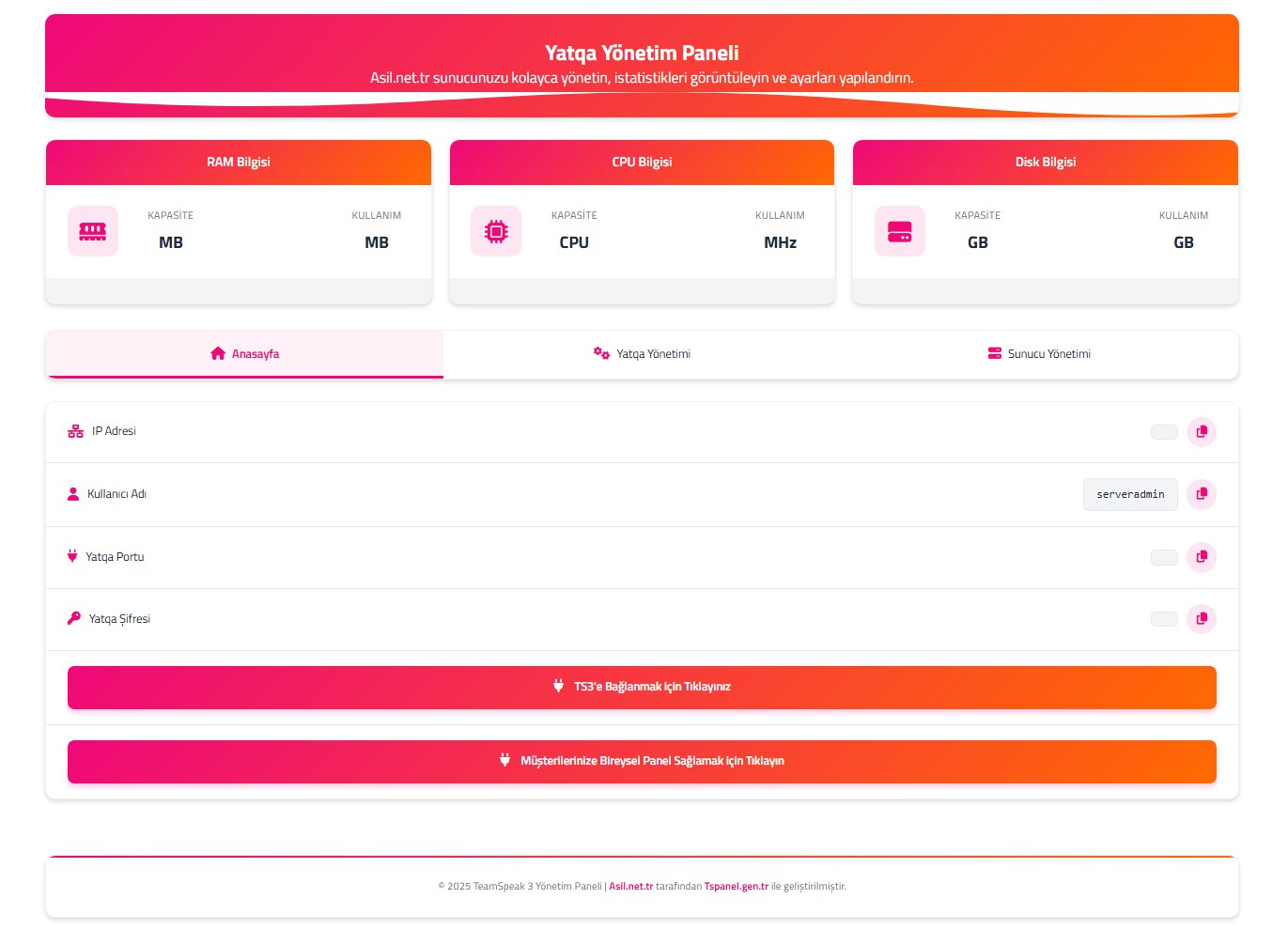The height and width of the screenshot is (930, 1288).
Task: Copy the Yatqa Portu value
Action: (1201, 557)
